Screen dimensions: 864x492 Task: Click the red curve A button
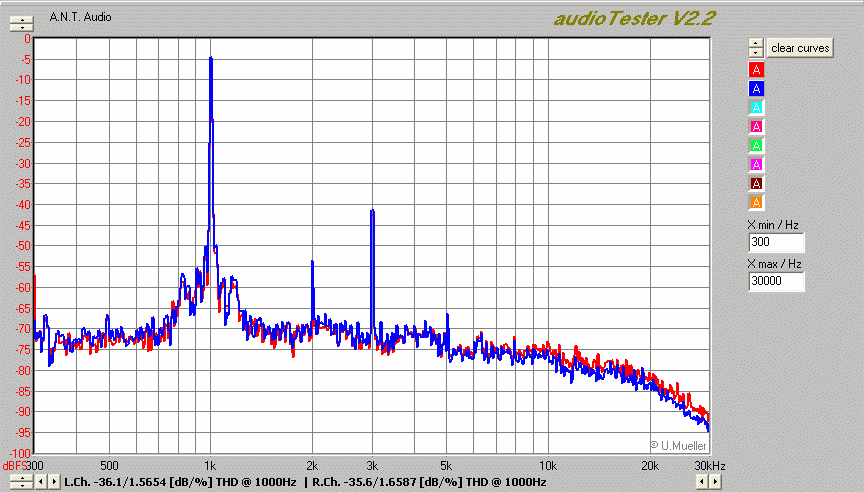coord(756,69)
